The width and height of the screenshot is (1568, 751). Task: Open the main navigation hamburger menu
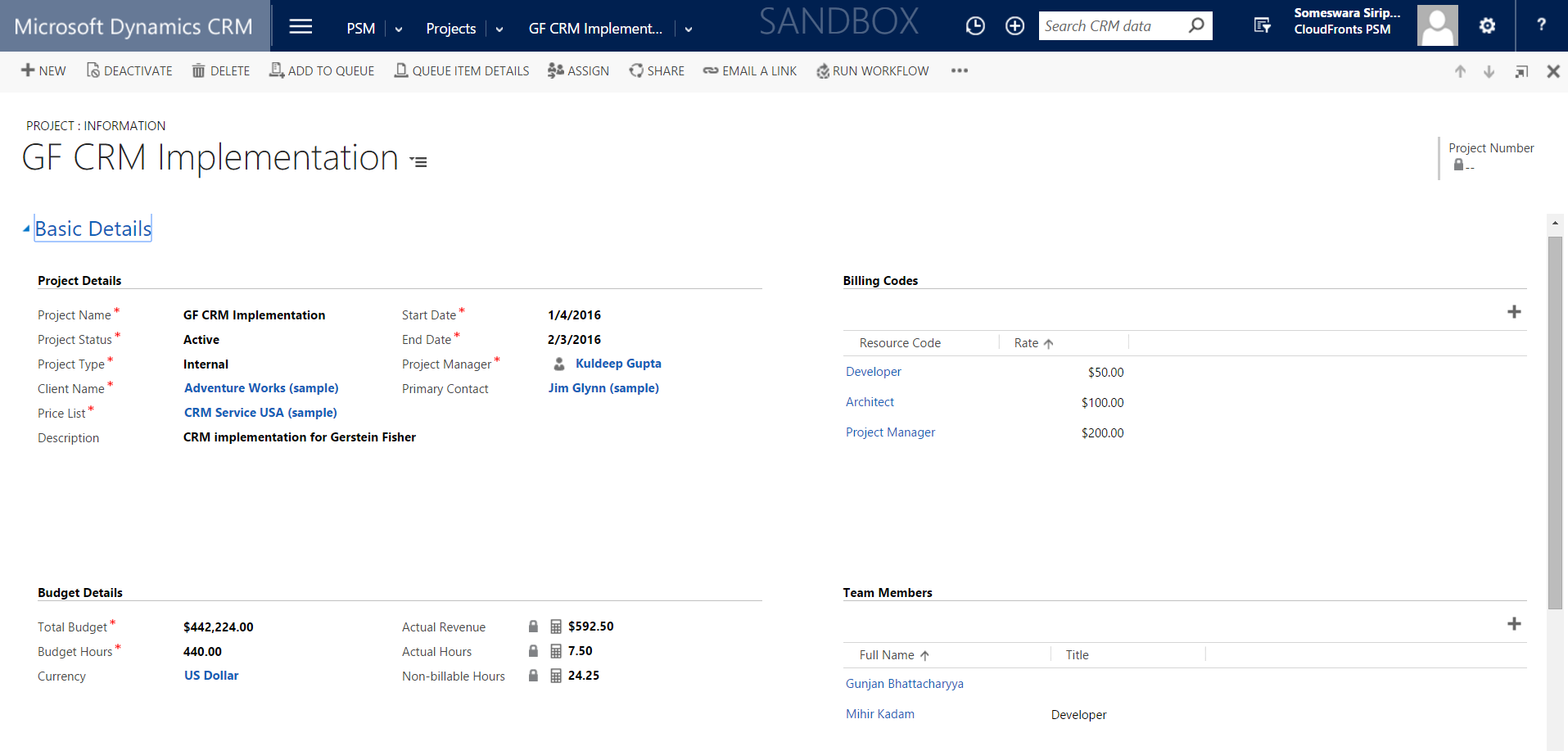point(300,26)
